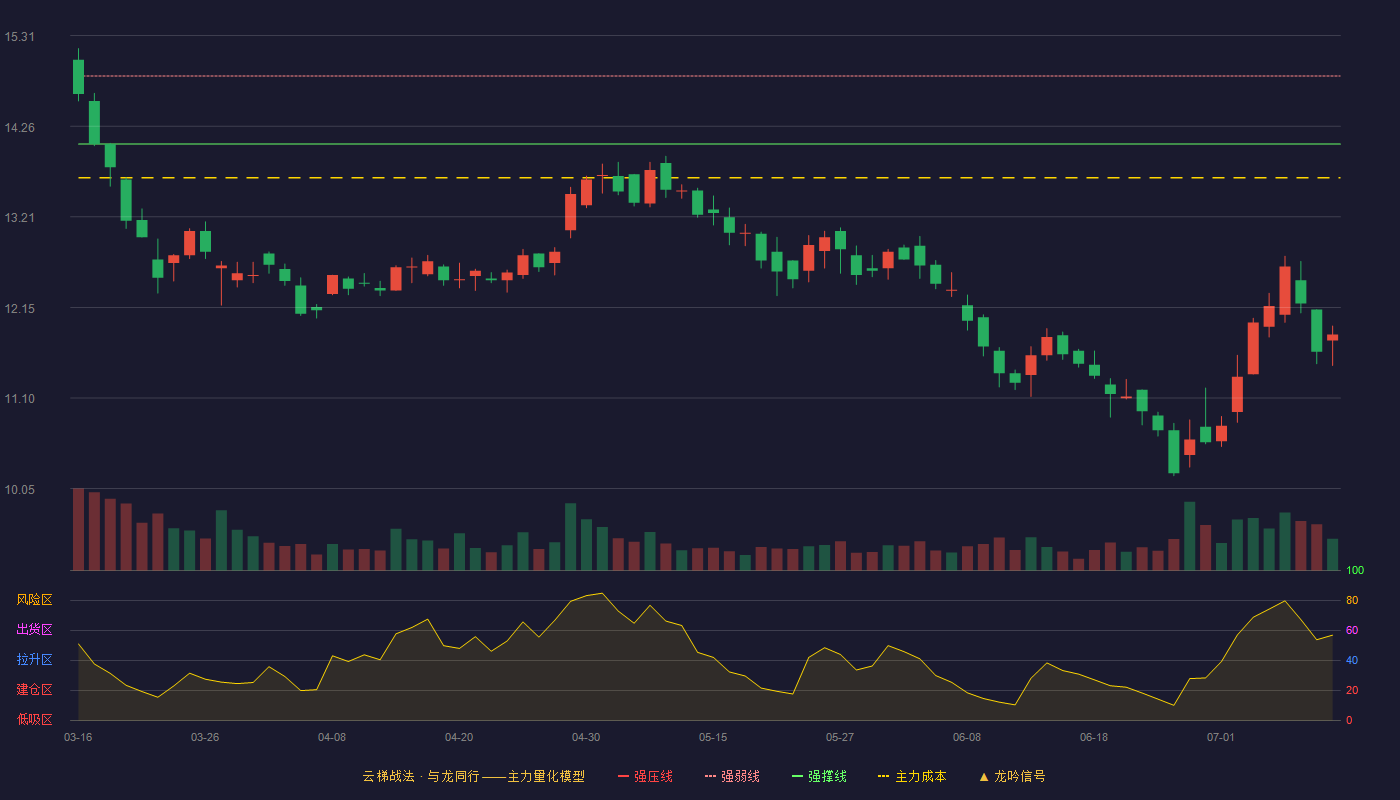Toggle the 强弱线 legend entry
This screenshot has height=800, width=1400.
click(x=732, y=776)
